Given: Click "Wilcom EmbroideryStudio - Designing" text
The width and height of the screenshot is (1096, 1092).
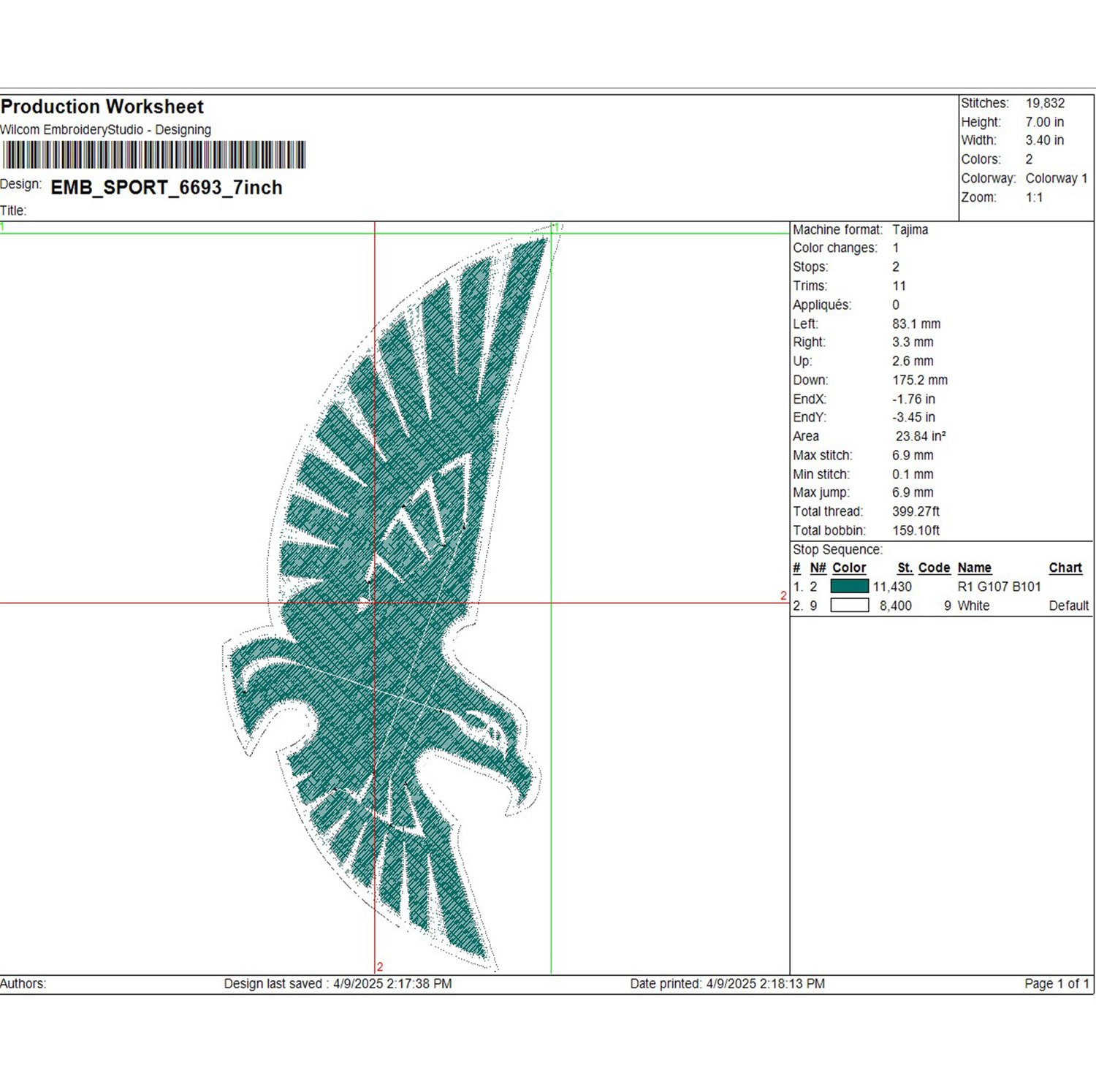Looking at the screenshot, I should (106, 130).
